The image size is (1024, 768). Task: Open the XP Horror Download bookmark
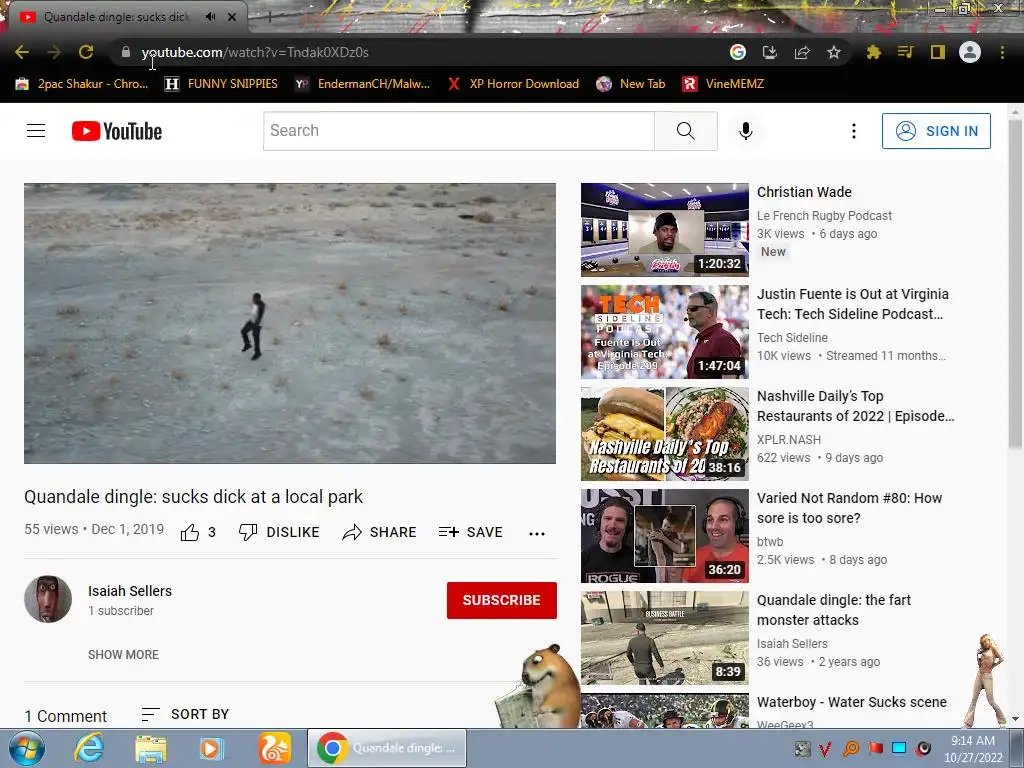513,84
